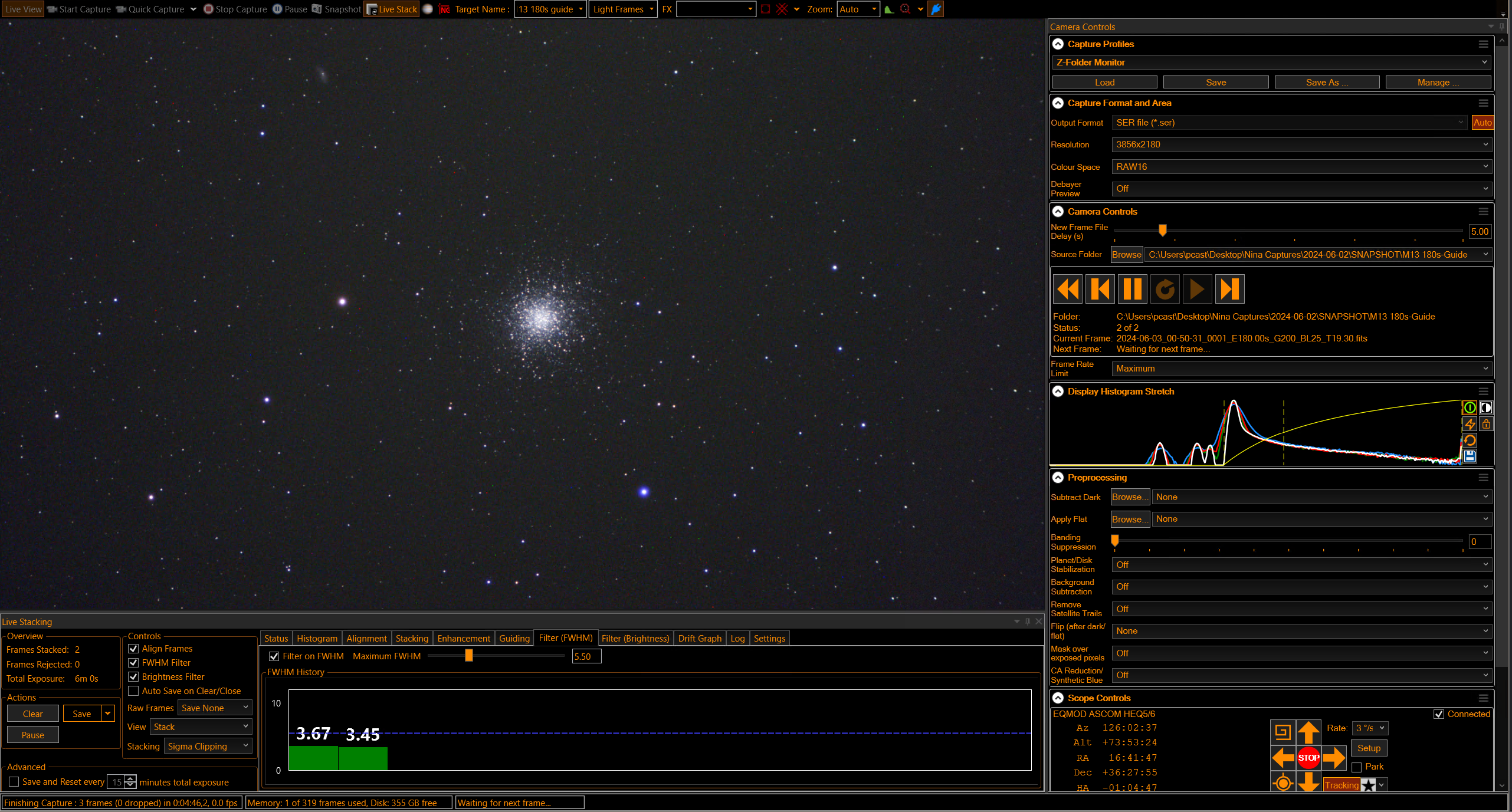The image size is (1512, 812).
Task: Click the spiral search icon in Scope Controls
Action: 1283,732
